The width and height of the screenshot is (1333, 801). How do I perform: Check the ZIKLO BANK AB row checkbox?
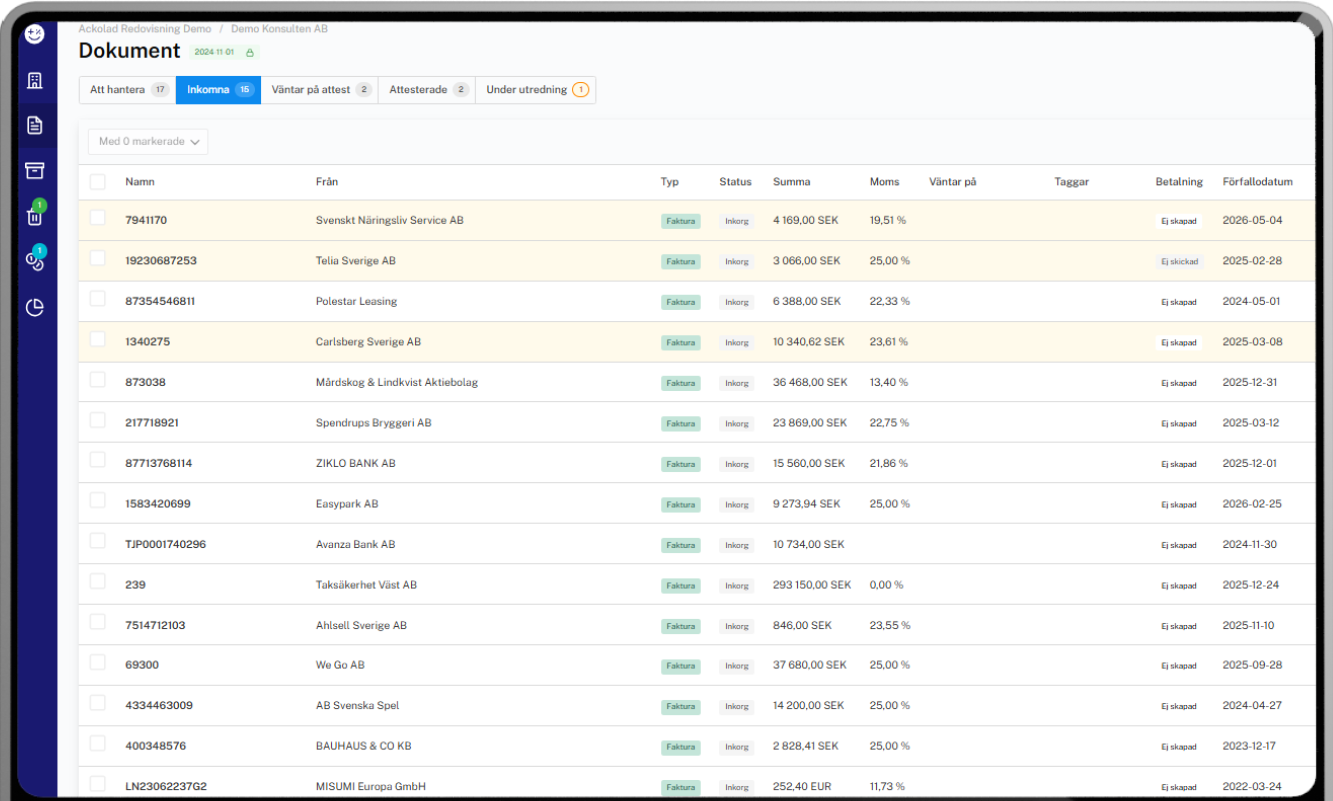(x=97, y=460)
